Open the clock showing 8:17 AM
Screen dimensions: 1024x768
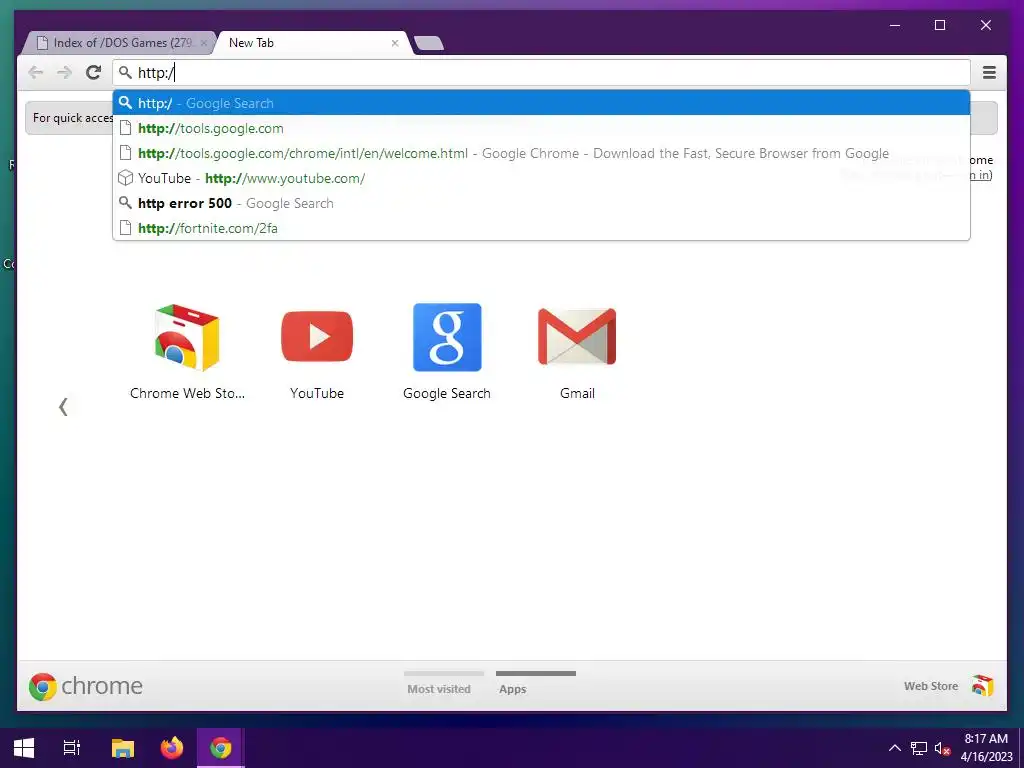click(986, 748)
